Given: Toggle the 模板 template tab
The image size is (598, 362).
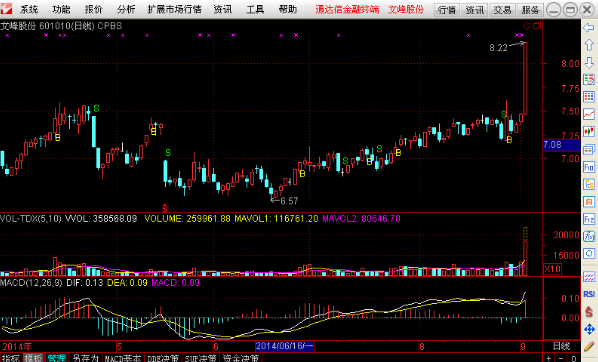Looking at the screenshot, I should (34, 358).
